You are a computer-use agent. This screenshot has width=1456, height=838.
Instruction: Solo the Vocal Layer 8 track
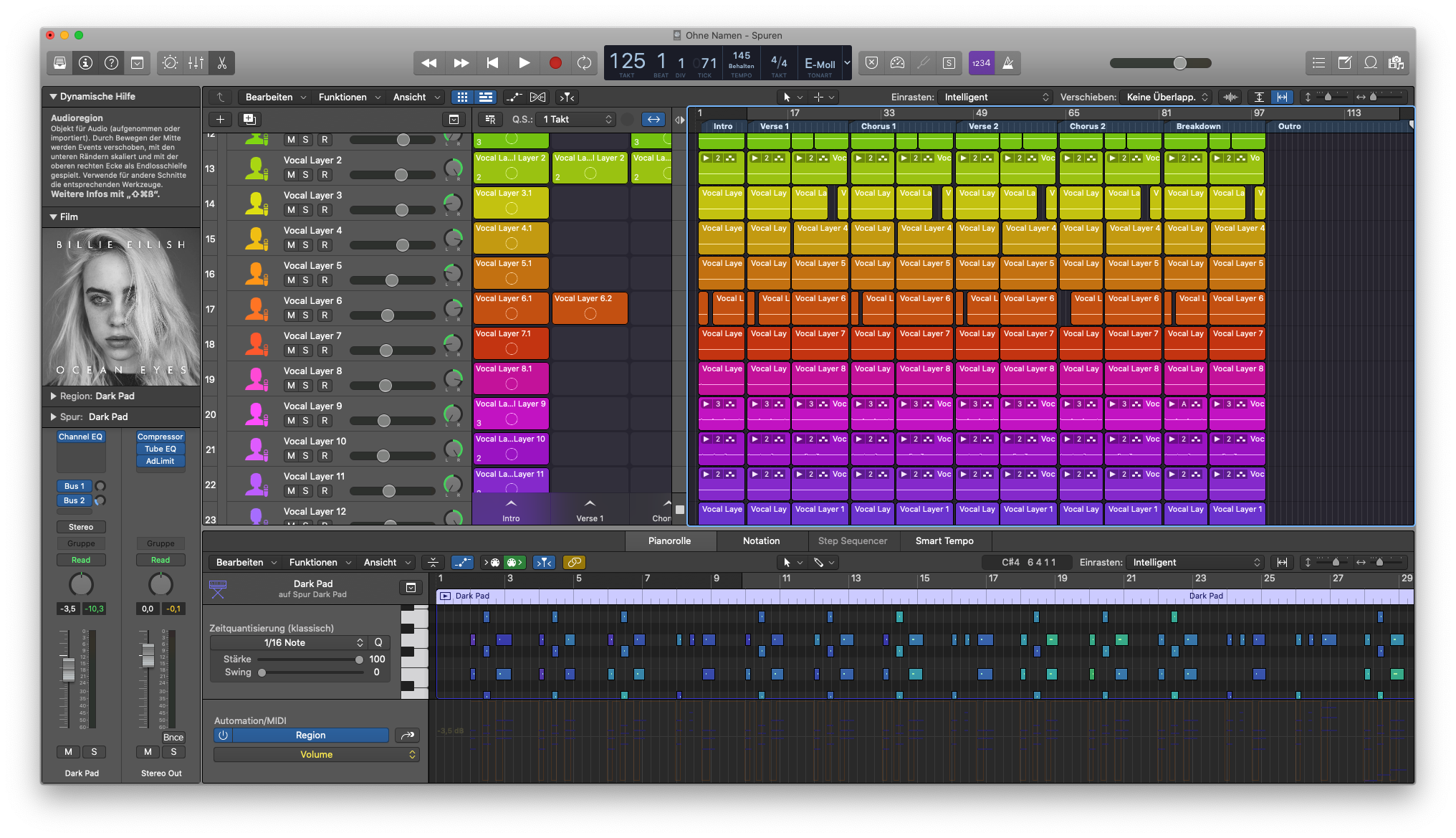tap(306, 386)
